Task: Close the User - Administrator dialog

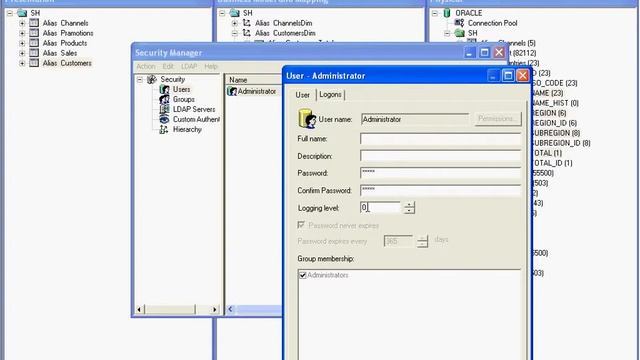Action: [x=522, y=76]
